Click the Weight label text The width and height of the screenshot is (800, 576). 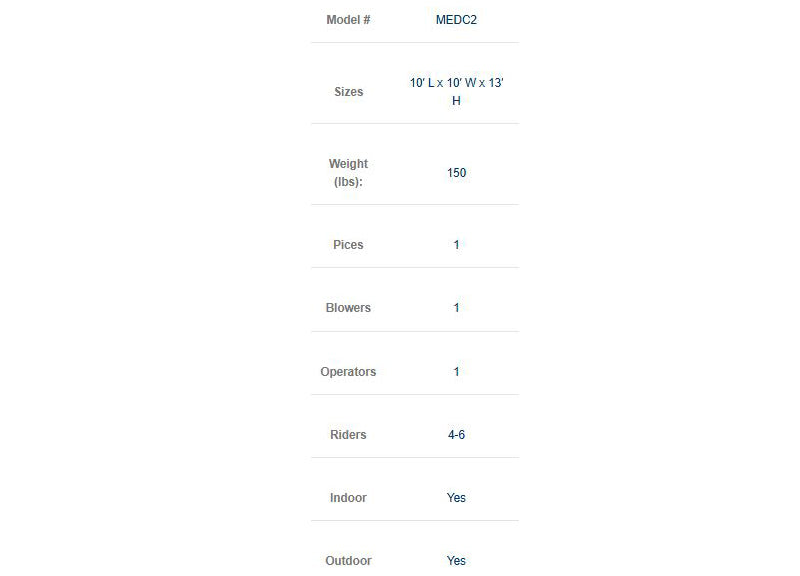tap(348, 164)
